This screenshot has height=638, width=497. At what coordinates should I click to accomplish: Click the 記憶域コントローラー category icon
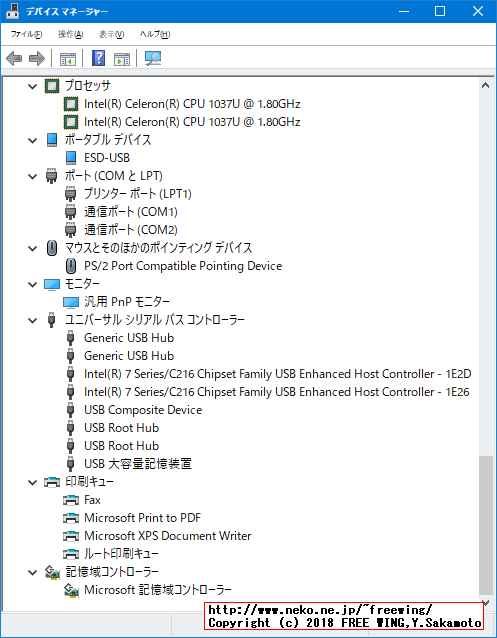point(52,572)
